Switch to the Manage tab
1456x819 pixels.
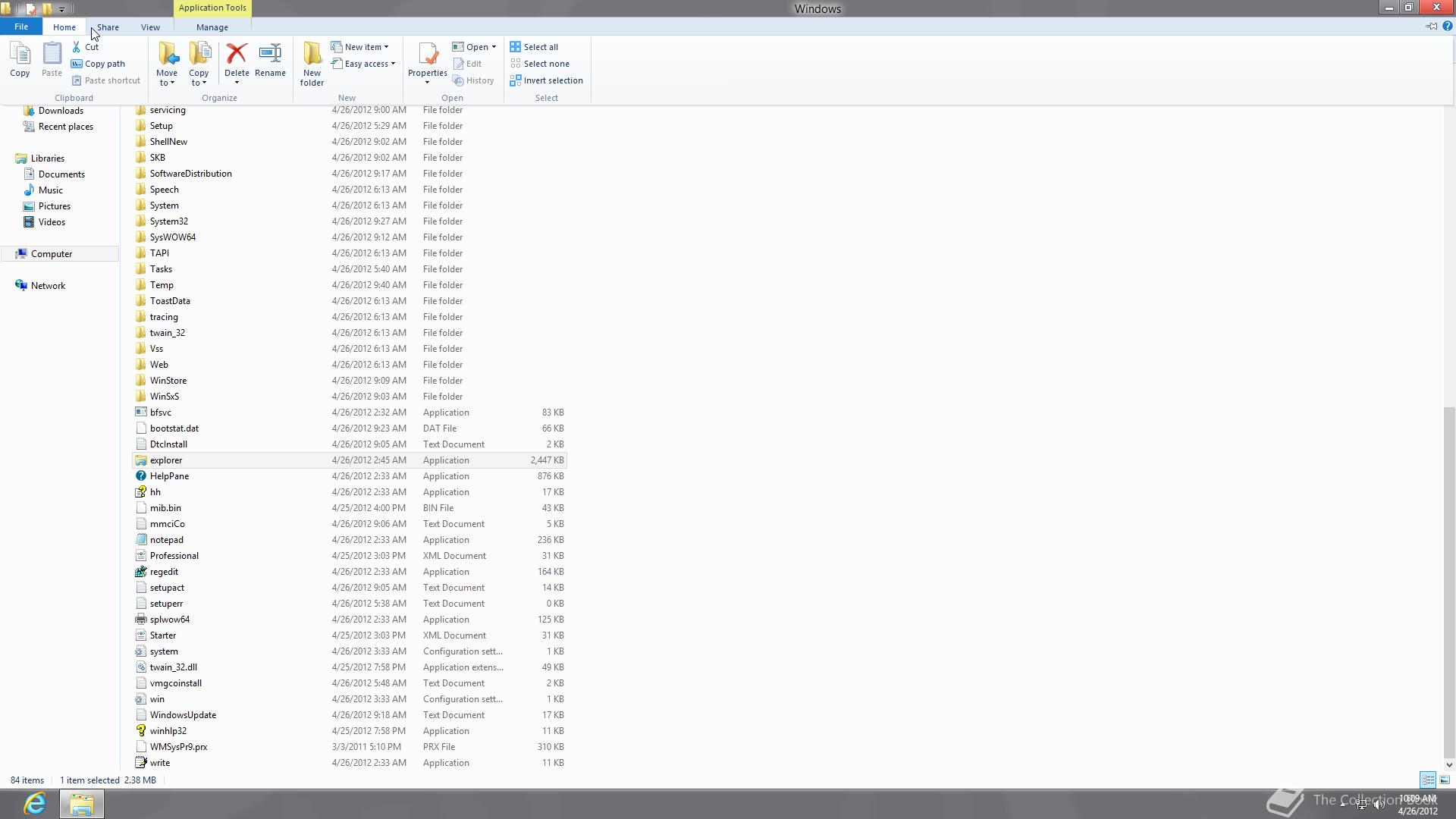tap(212, 27)
